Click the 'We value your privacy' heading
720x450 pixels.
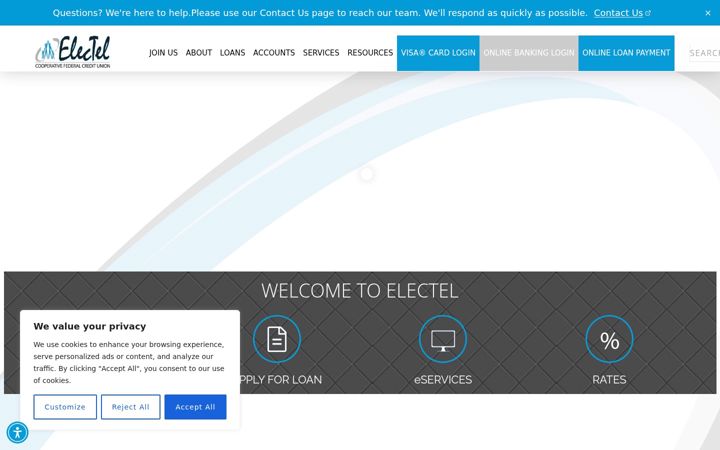point(90,326)
